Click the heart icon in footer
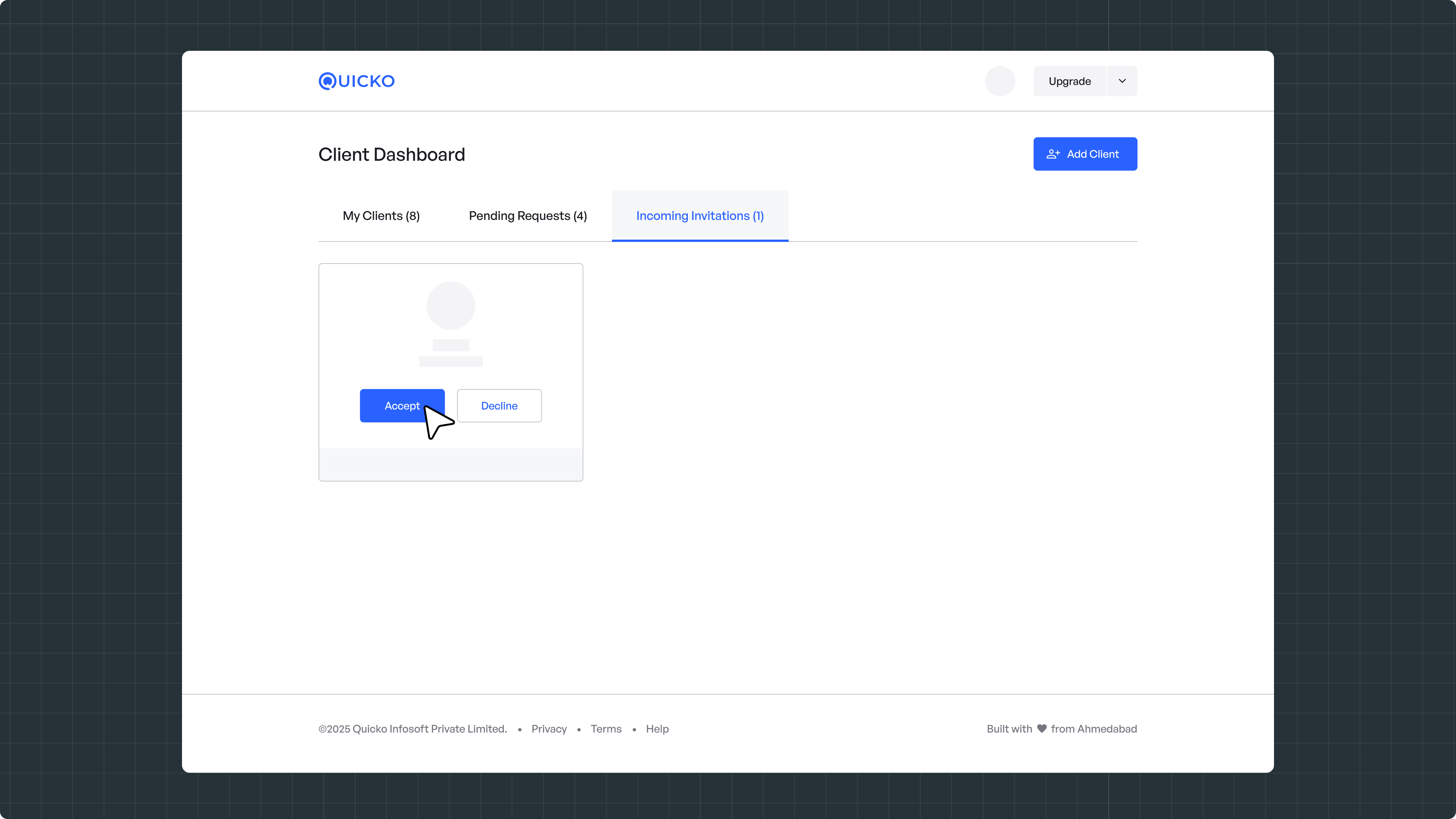 (1042, 728)
